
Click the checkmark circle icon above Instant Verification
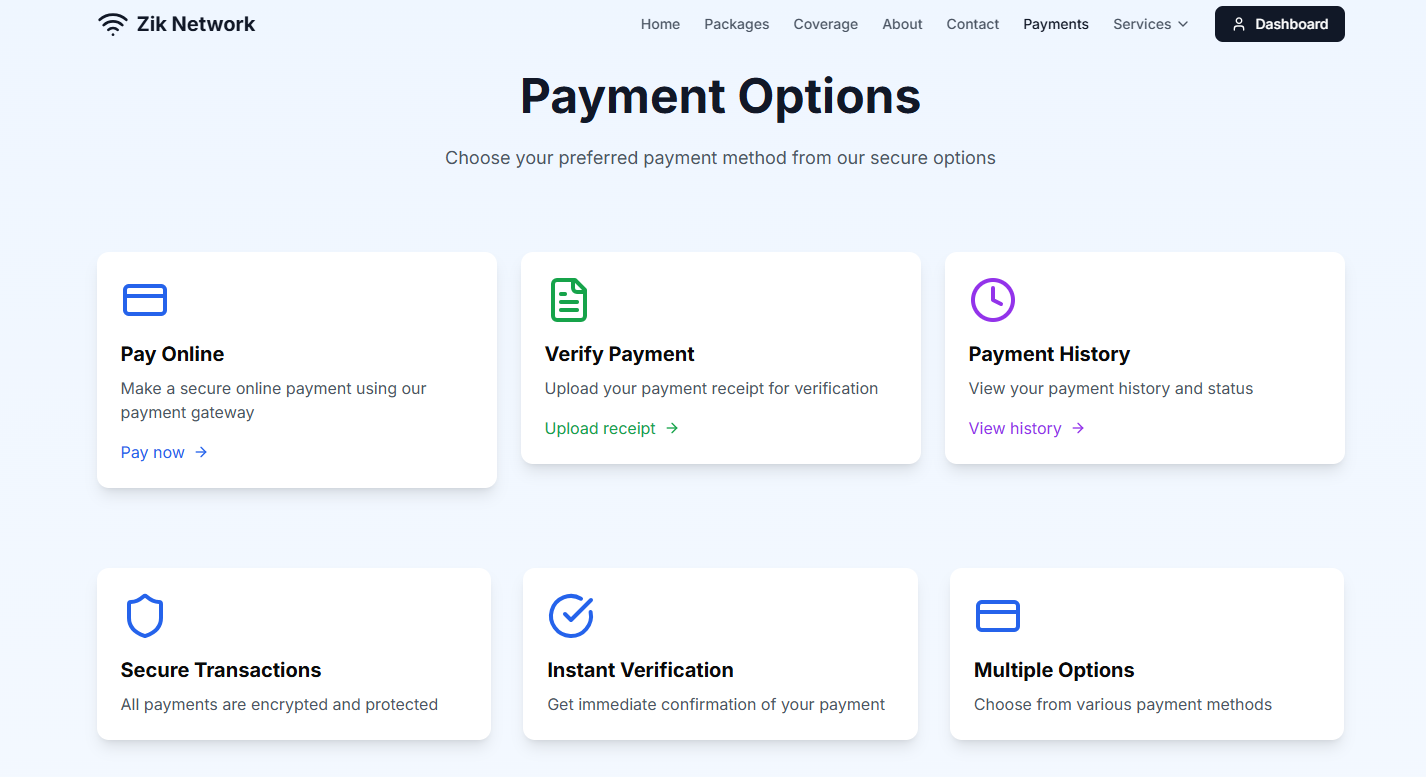pos(571,615)
